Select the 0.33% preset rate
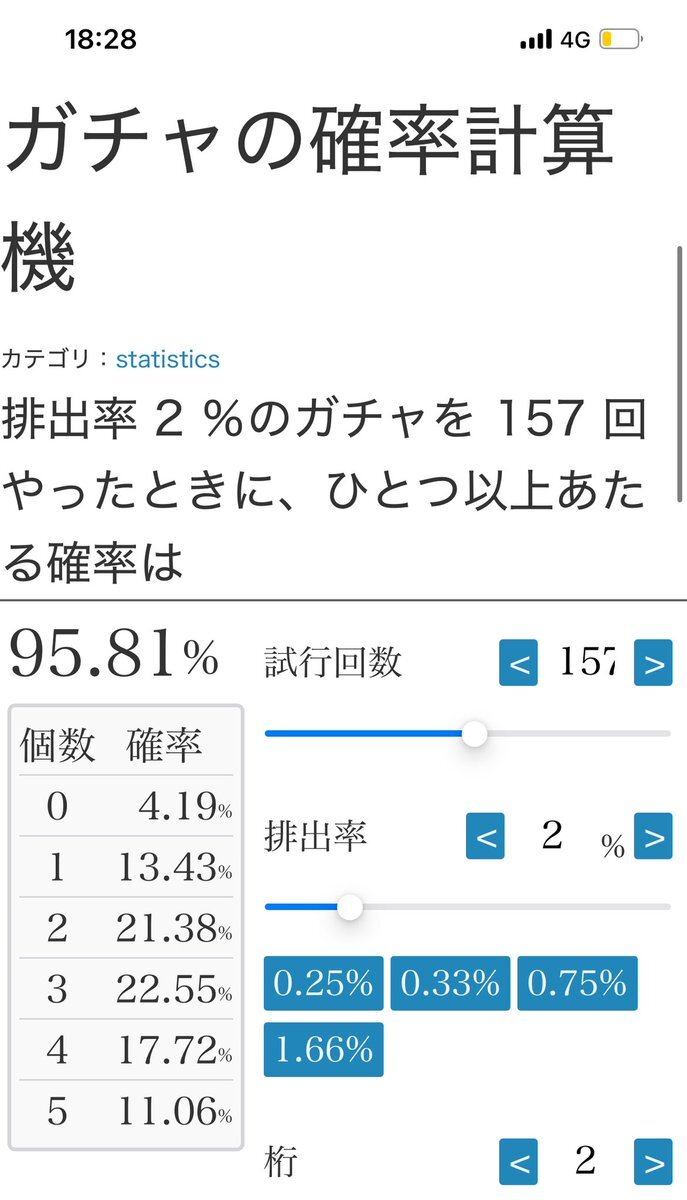687x1200 pixels. 450,983
